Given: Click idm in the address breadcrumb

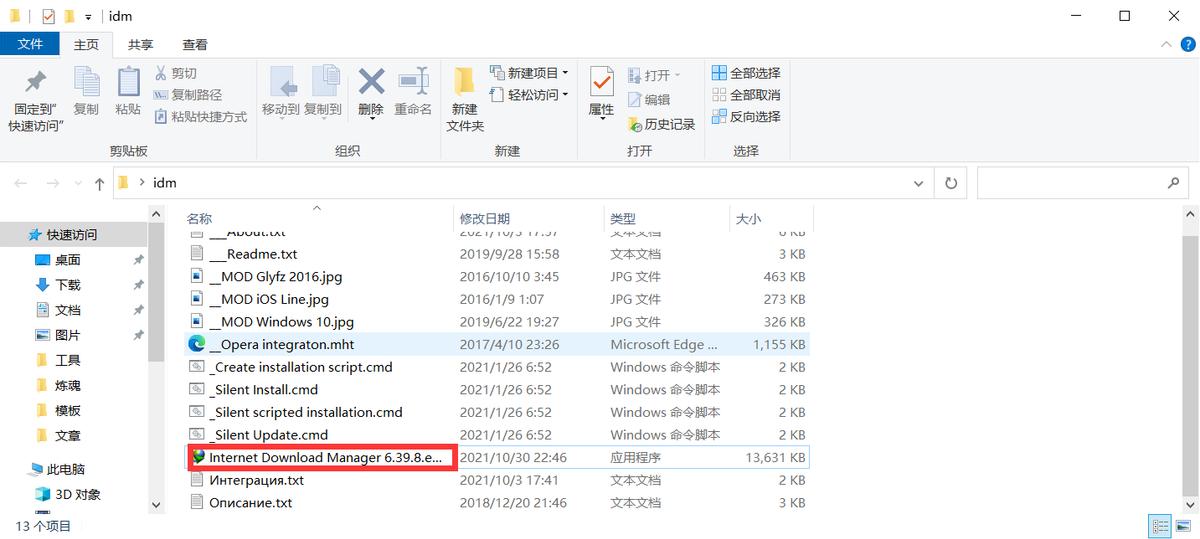Looking at the screenshot, I should pos(164,183).
